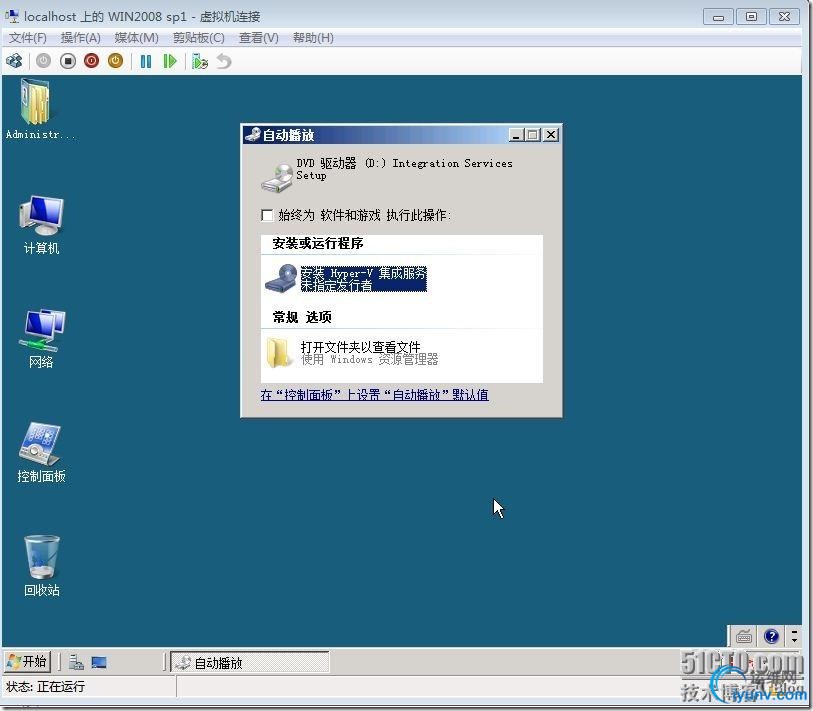813x711 pixels.
Task: Choose 打开文件夹以查看文件 option
Action: pos(369,353)
